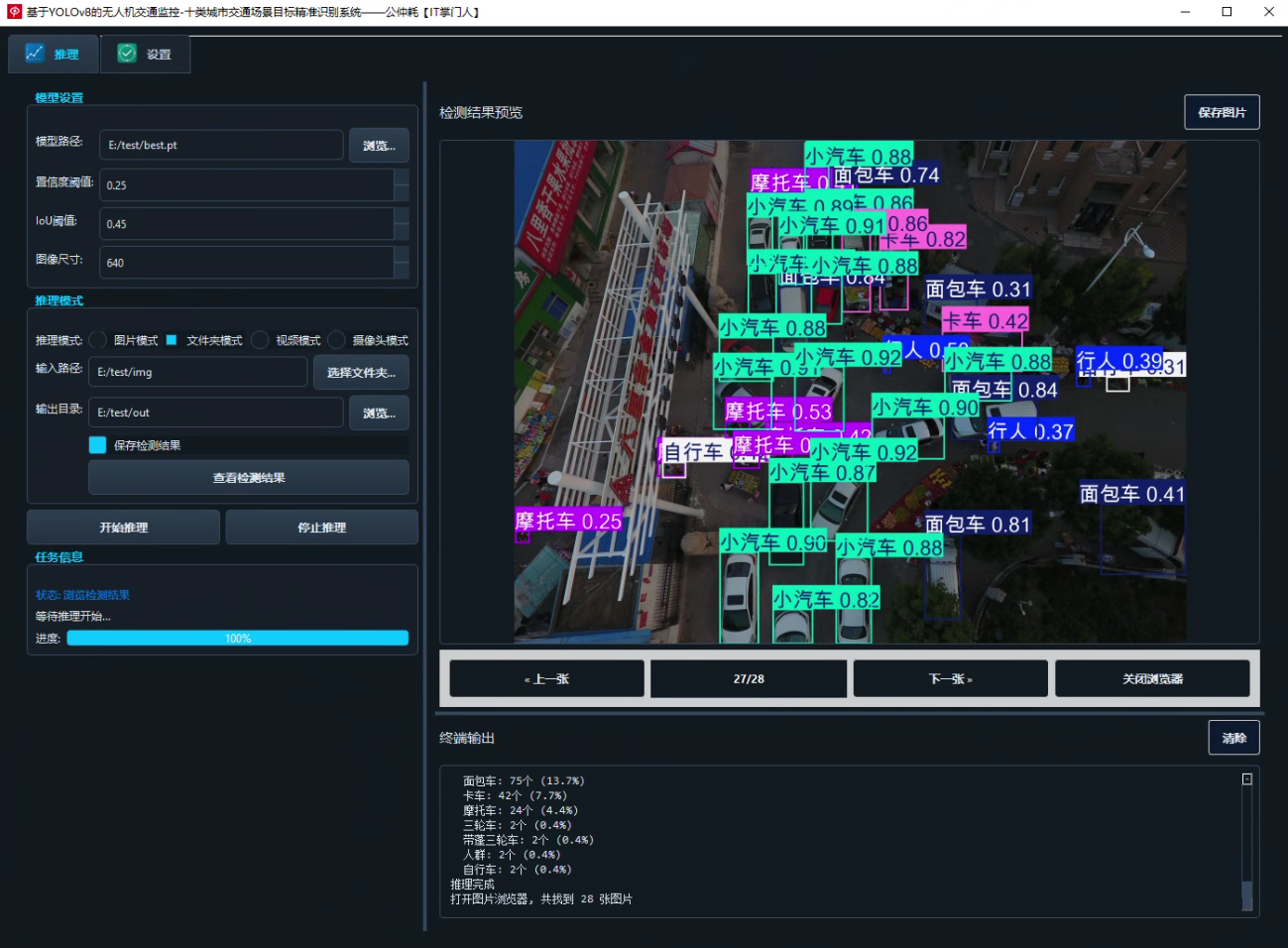Save the preview with 保存图片
The height and width of the screenshot is (948, 1288).
1222,112
